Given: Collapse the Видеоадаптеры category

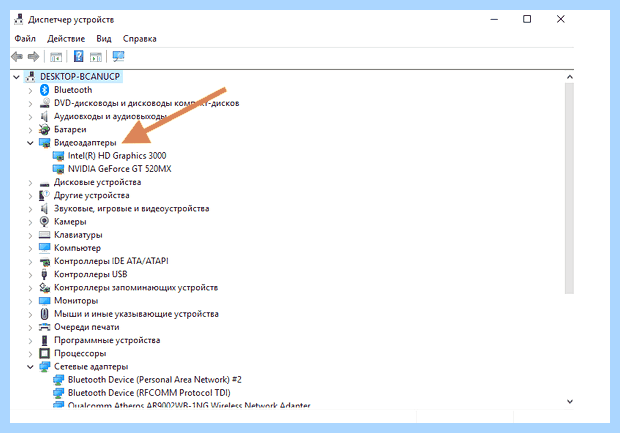Looking at the screenshot, I should click(x=30, y=143).
